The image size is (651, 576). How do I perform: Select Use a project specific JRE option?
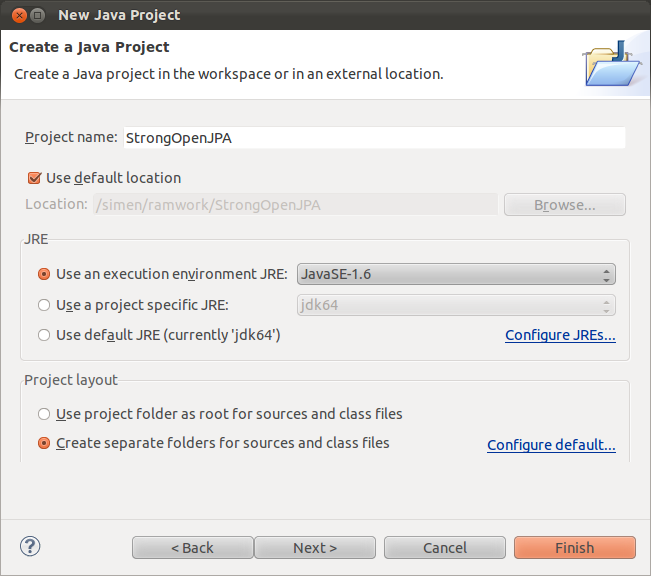[44, 305]
